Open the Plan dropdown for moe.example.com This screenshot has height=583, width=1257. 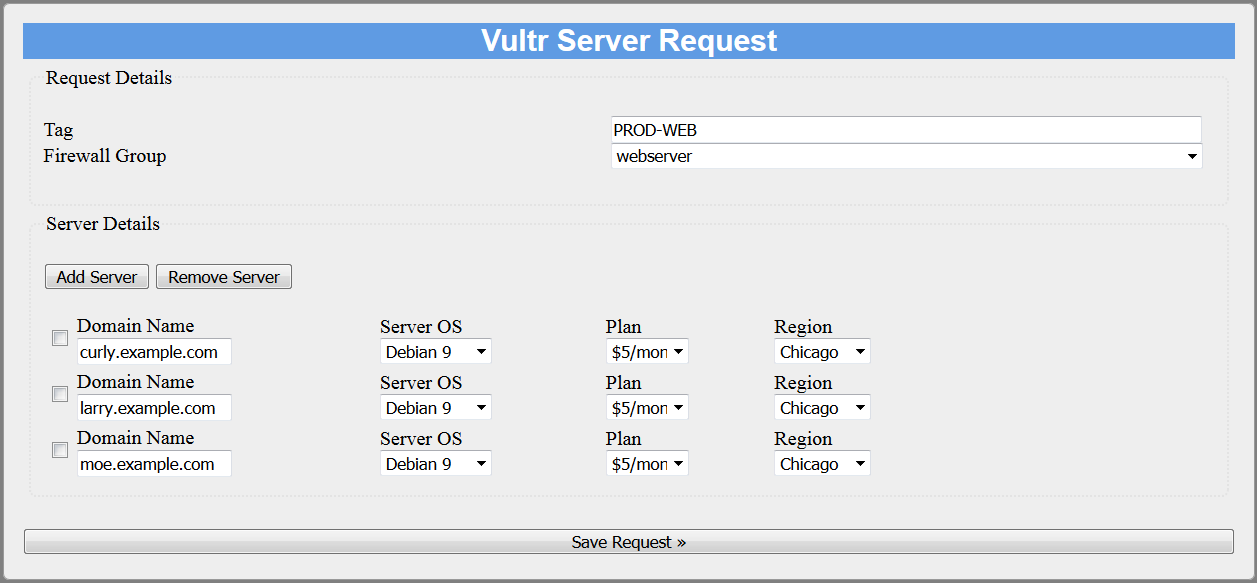click(x=646, y=463)
